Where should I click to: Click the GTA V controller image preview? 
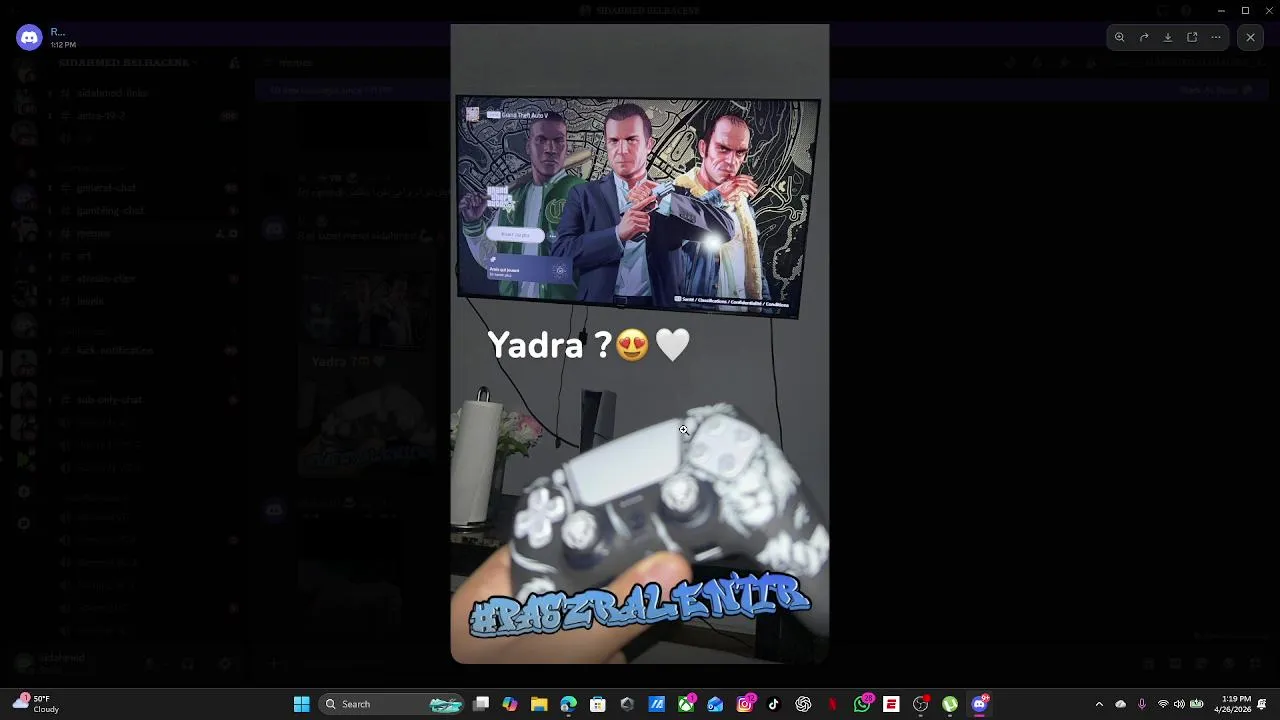coord(640,344)
